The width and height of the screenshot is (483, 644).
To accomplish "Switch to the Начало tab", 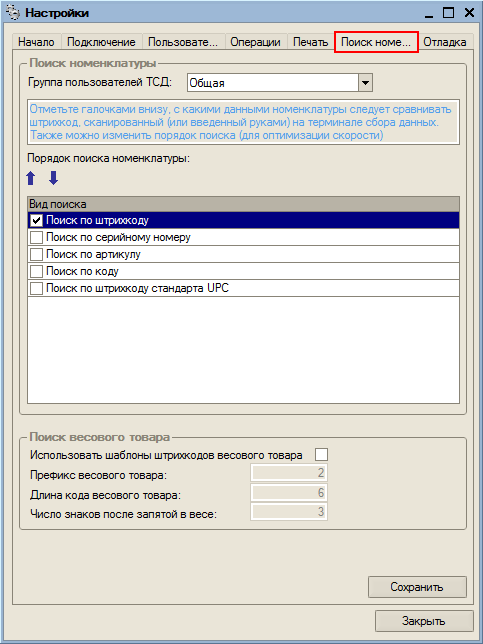I will 36,42.
